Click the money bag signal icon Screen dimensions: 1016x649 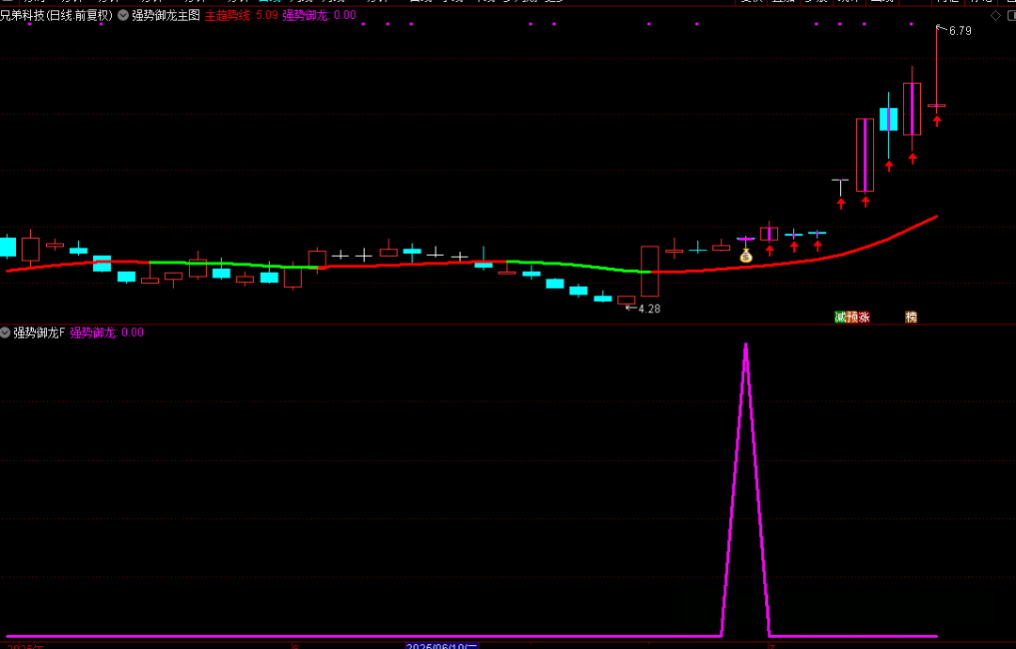pos(745,256)
